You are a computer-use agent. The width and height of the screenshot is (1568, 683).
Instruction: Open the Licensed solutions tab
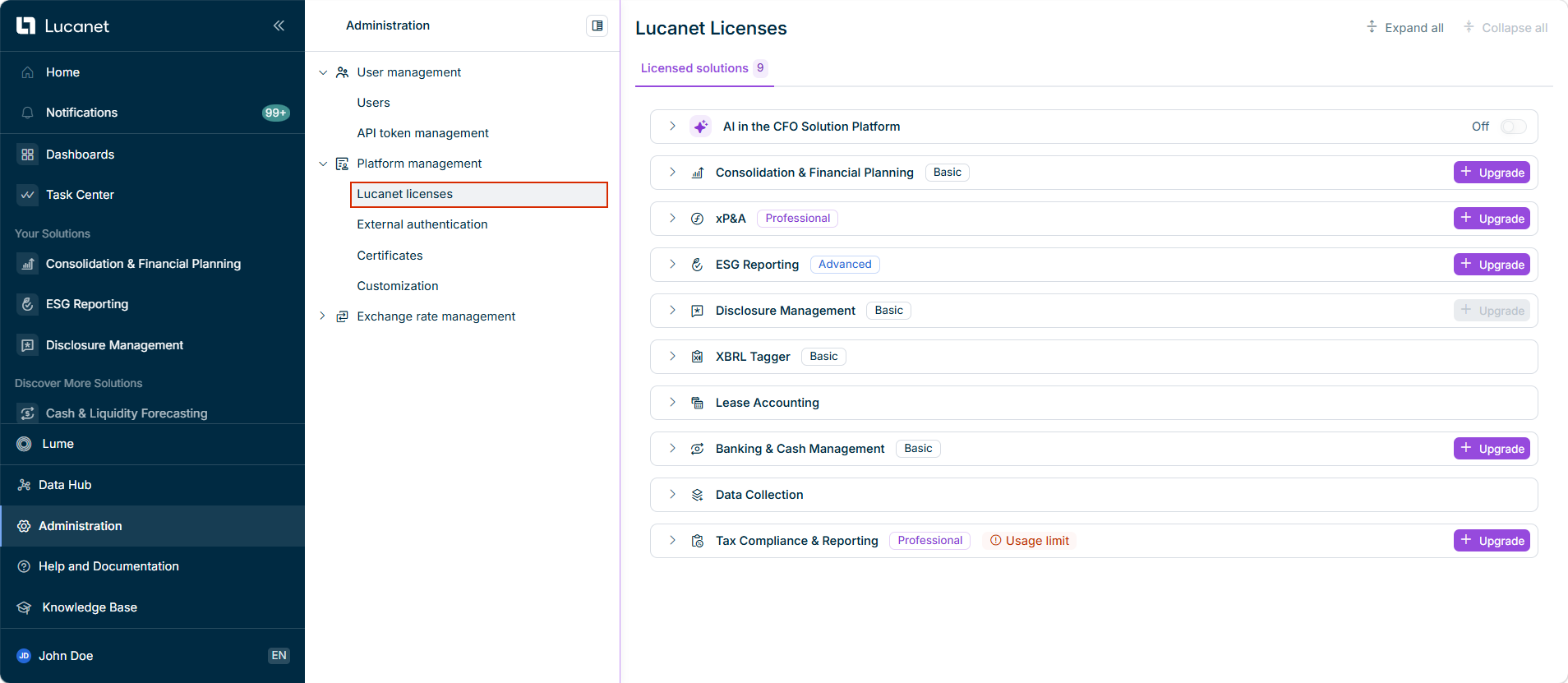click(x=704, y=68)
